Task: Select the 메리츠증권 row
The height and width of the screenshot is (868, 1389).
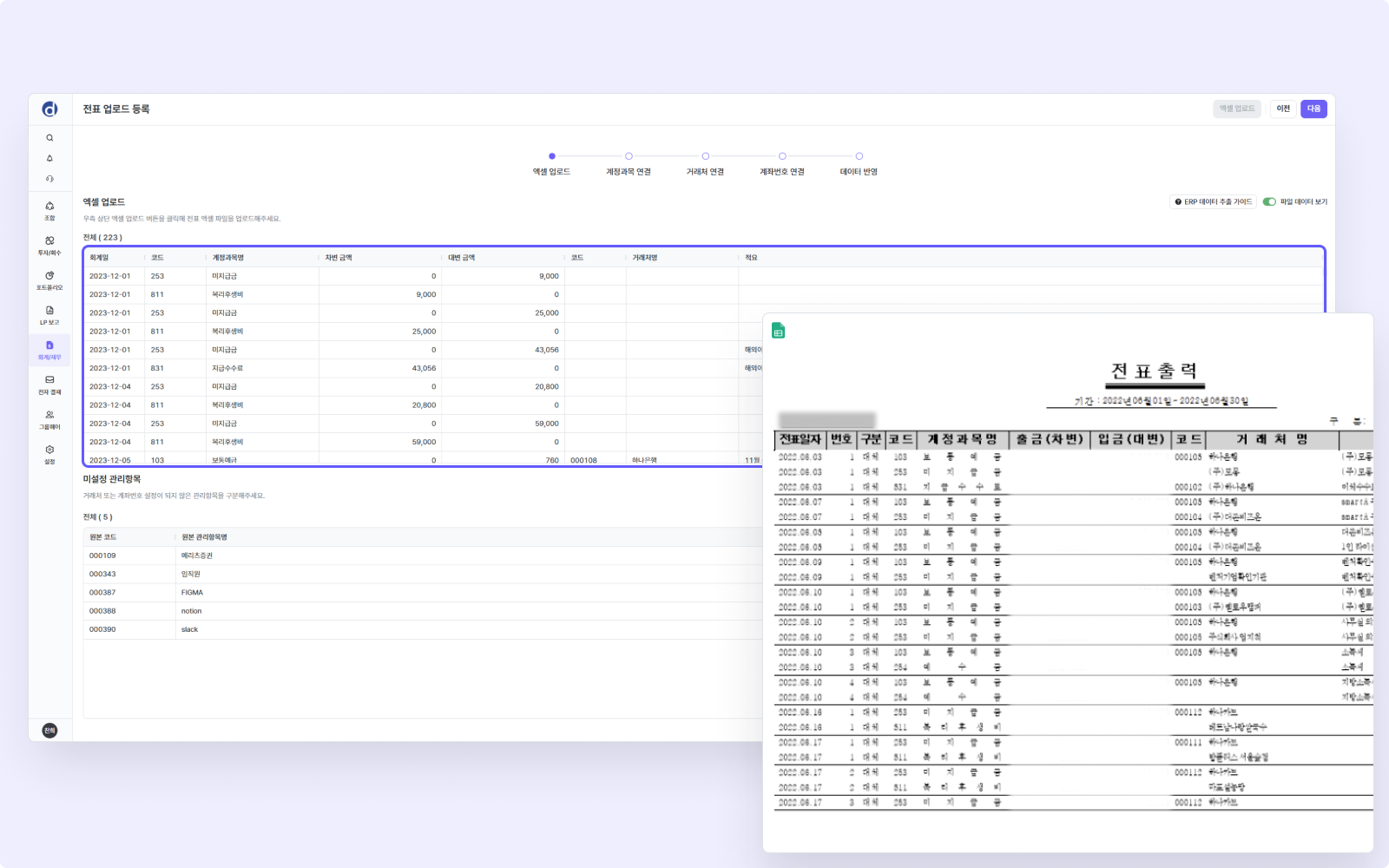Action: [423, 556]
